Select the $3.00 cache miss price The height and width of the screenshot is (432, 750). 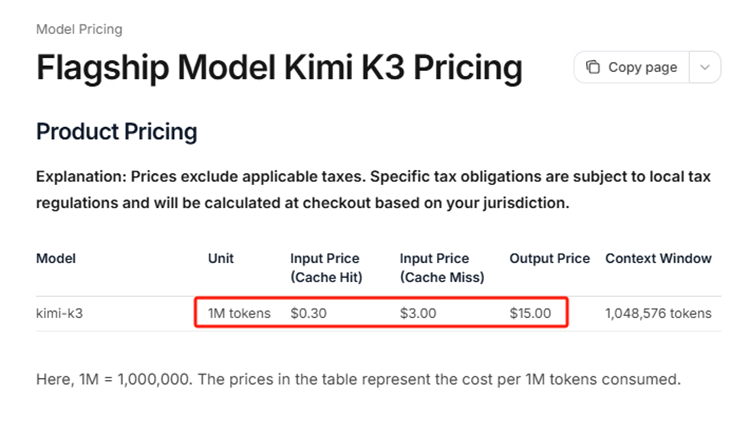[418, 313]
